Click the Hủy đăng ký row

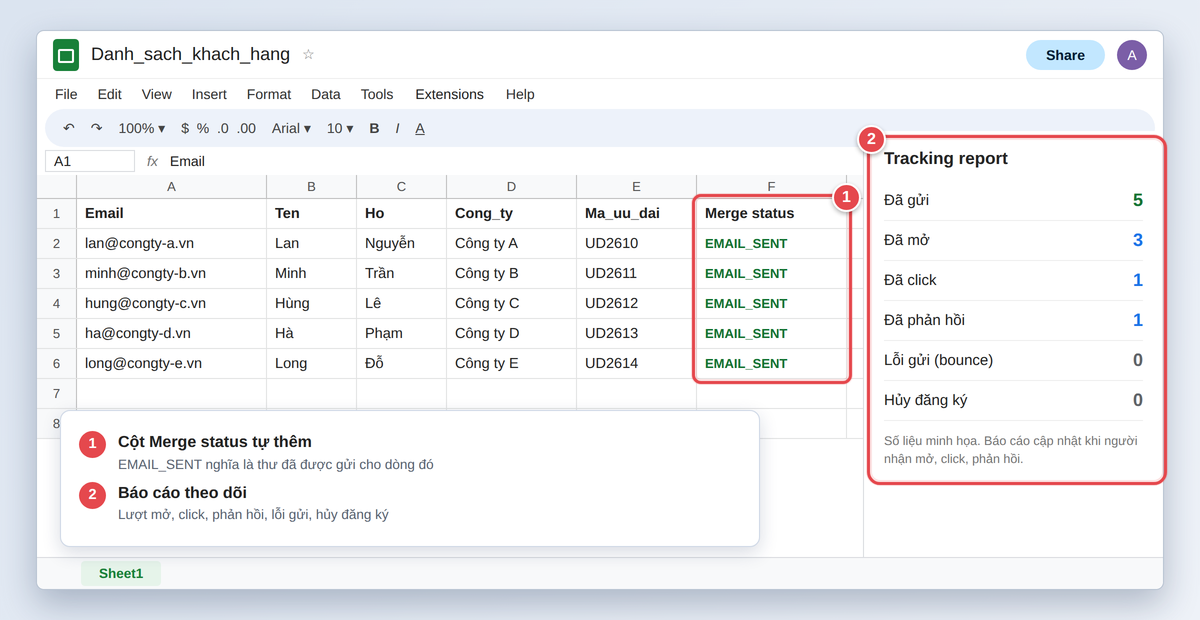tap(1013, 400)
